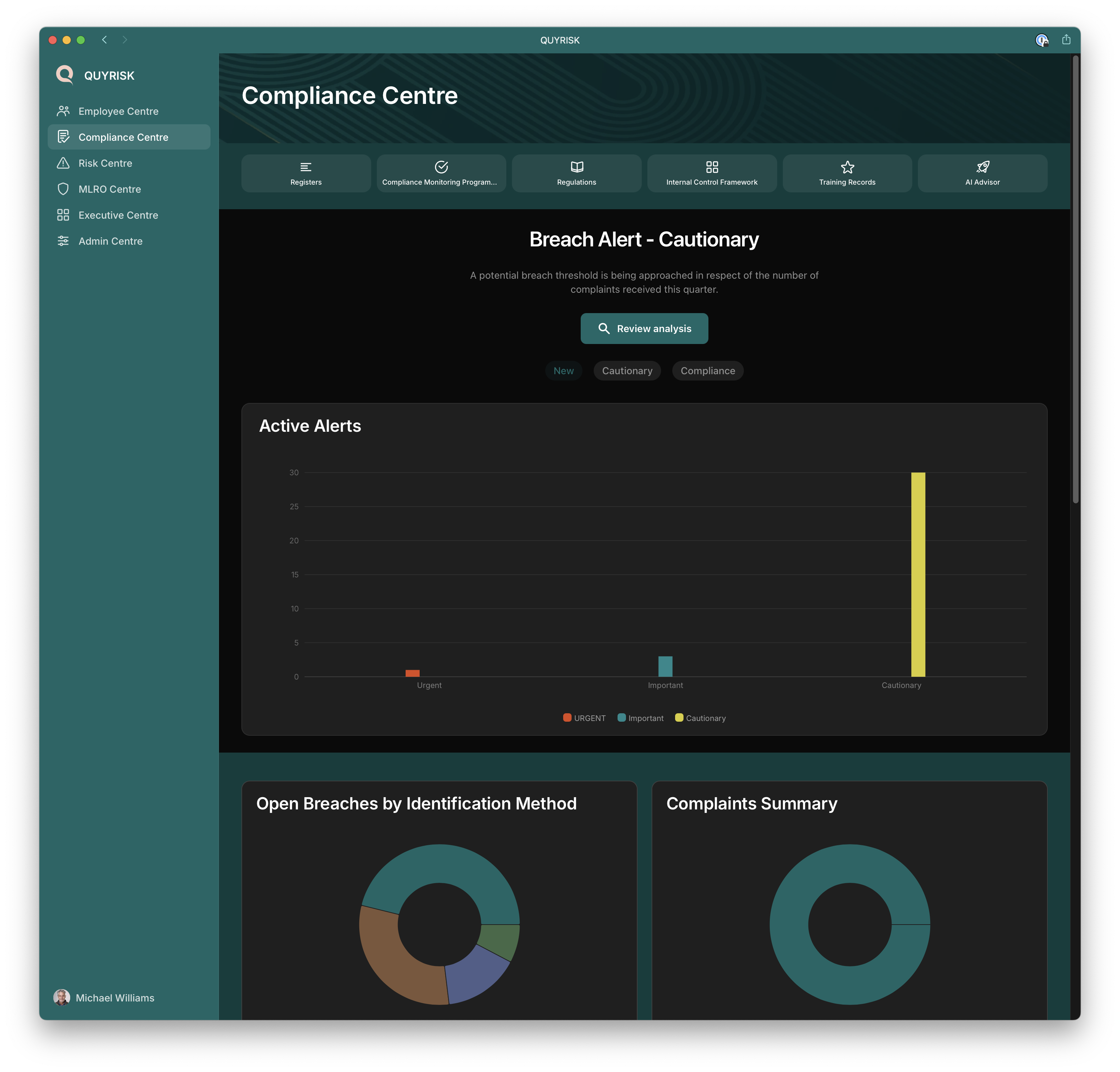This screenshot has height=1072, width=1120.
Task: Click the MLRO Centre shield icon
Action: 64,188
